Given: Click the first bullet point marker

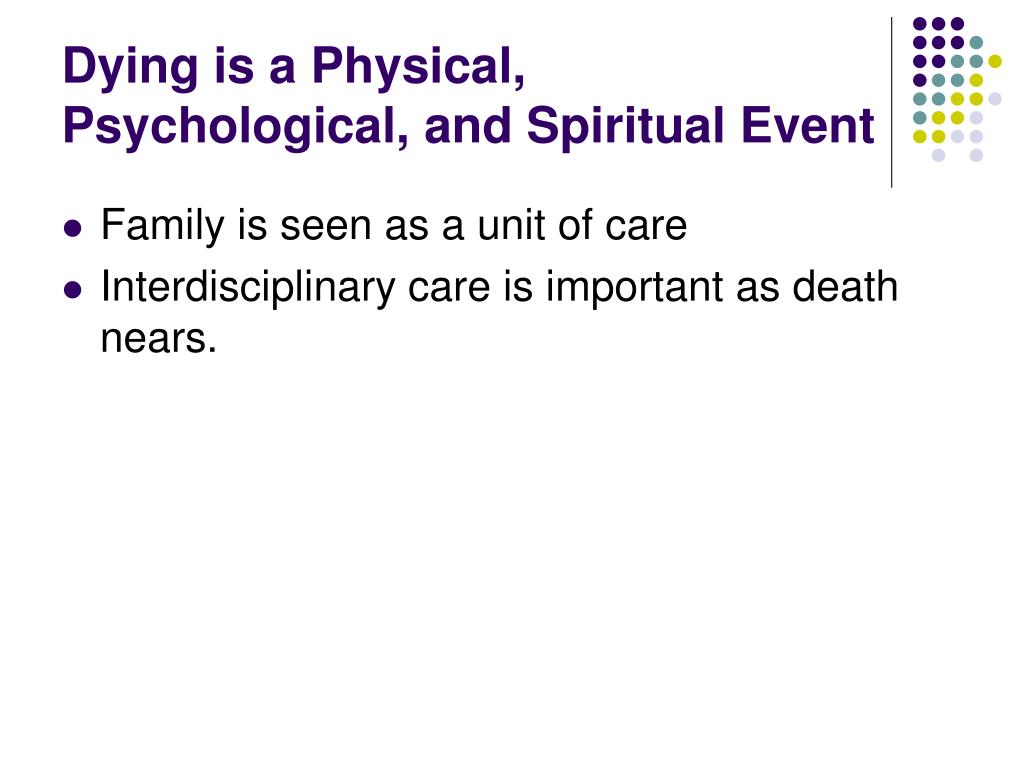Looking at the screenshot, I should [x=73, y=229].
